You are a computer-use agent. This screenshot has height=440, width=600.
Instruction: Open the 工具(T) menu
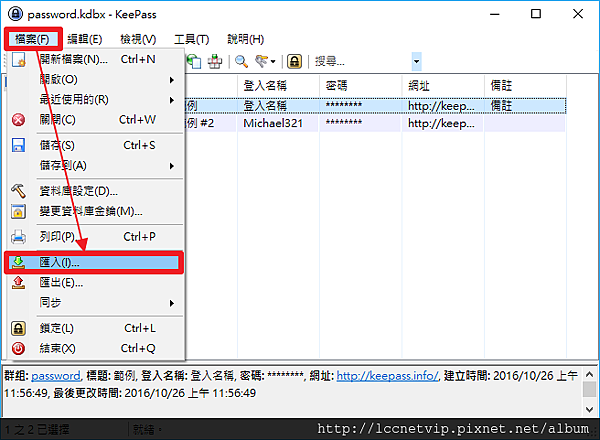[190, 39]
